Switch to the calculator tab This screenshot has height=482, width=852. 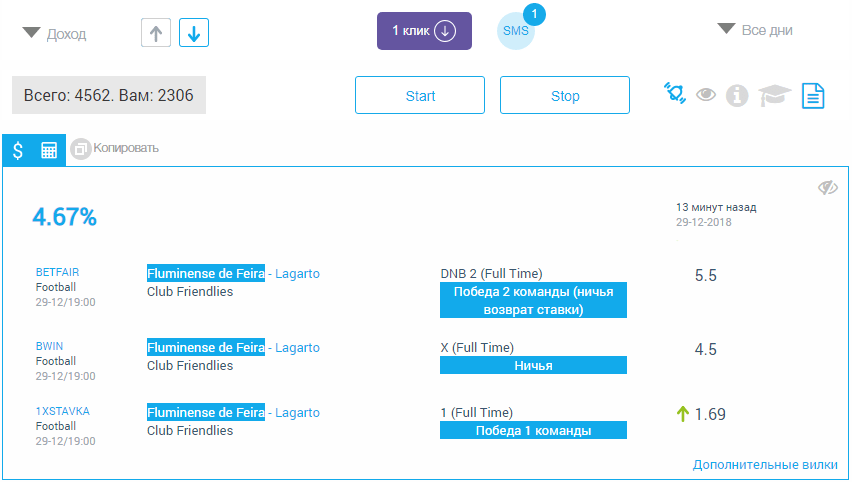[49, 151]
